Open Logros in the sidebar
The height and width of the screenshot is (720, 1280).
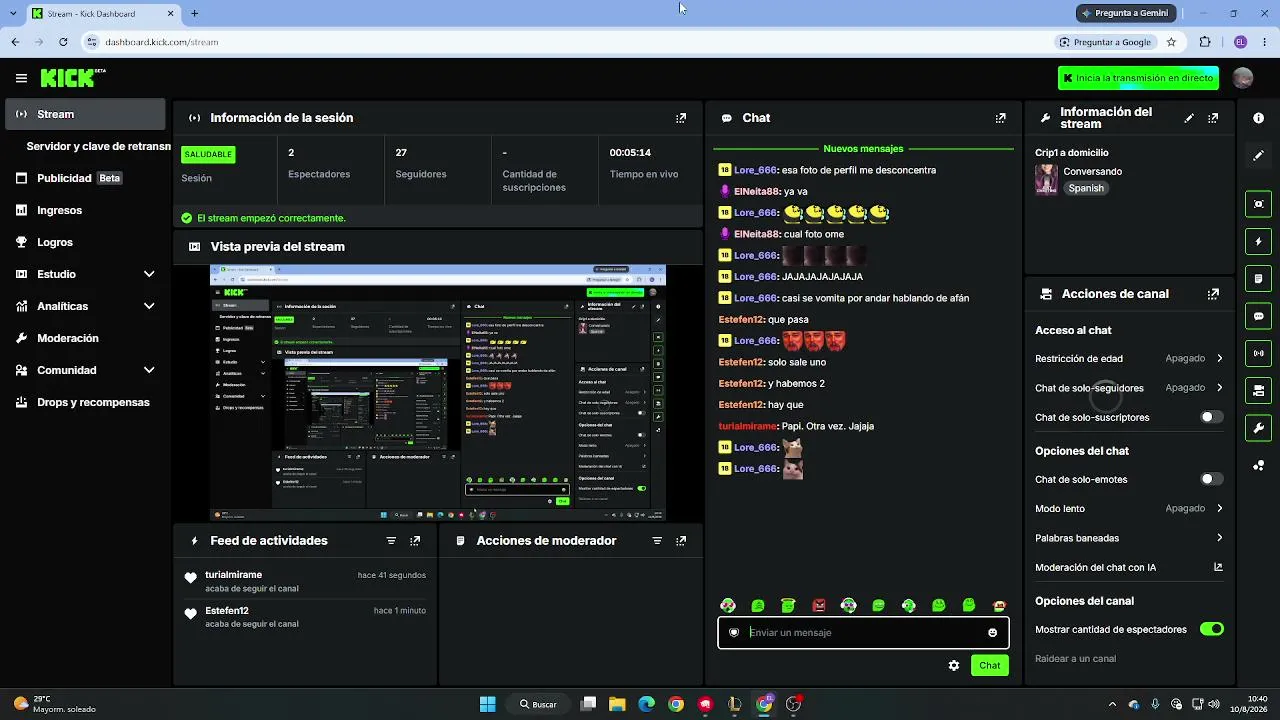[85, 242]
